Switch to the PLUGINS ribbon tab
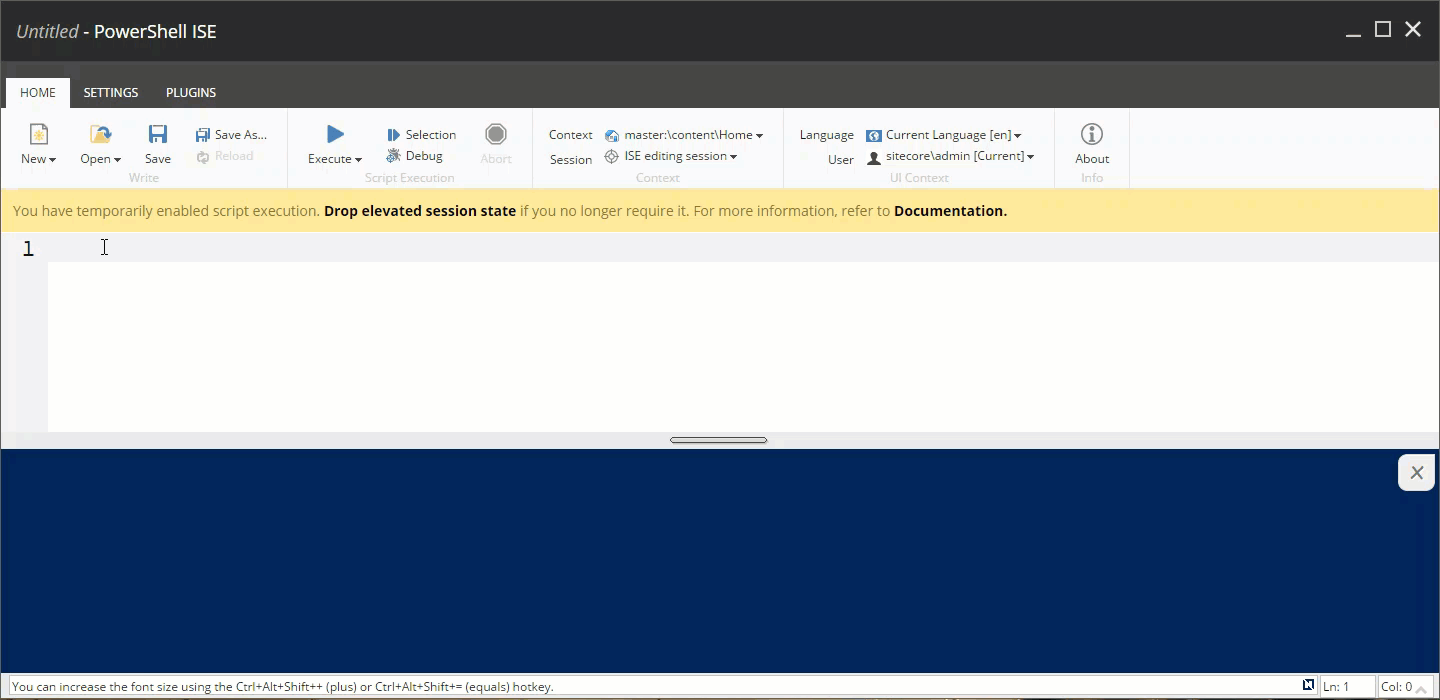 pyautogui.click(x=191, y=92)
